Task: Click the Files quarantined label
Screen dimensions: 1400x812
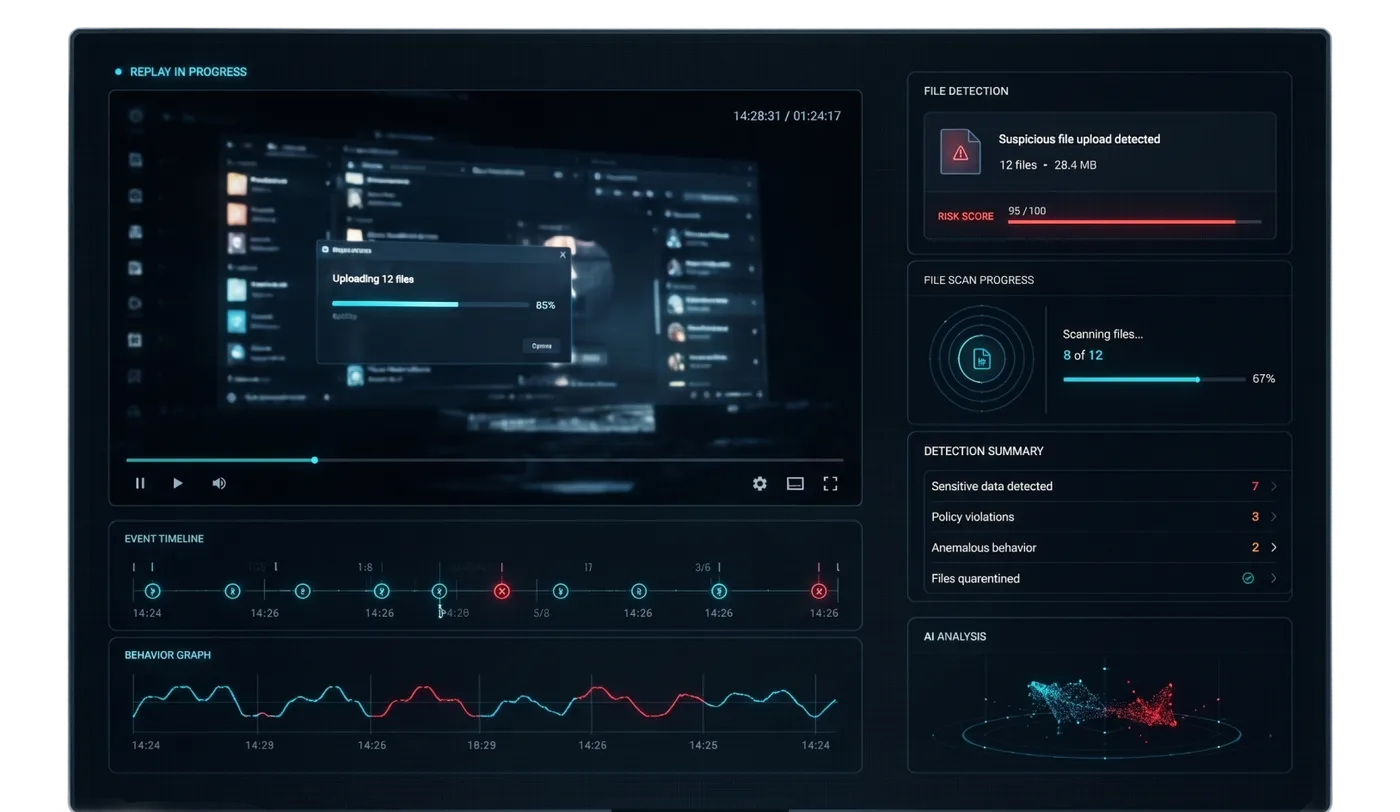Action: tap(976, 578)
